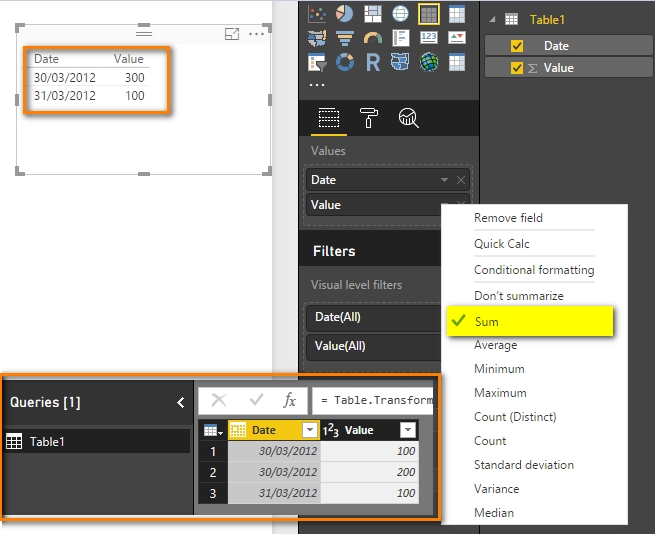Open the Date column filter dropdown
This screenshot has height=534, width=655.
[x=310, y=430]
